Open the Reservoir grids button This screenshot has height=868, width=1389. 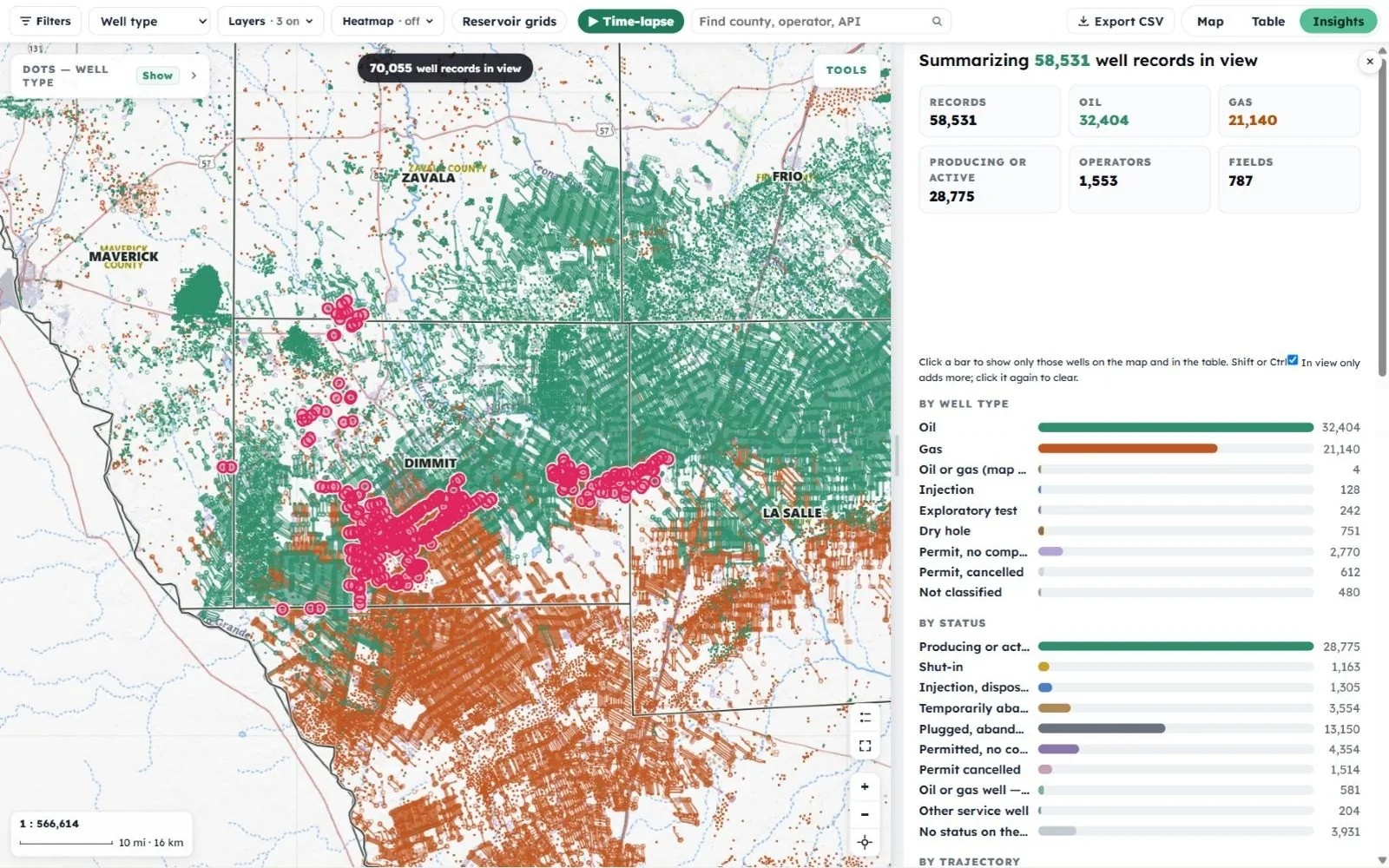pos(510,21)
